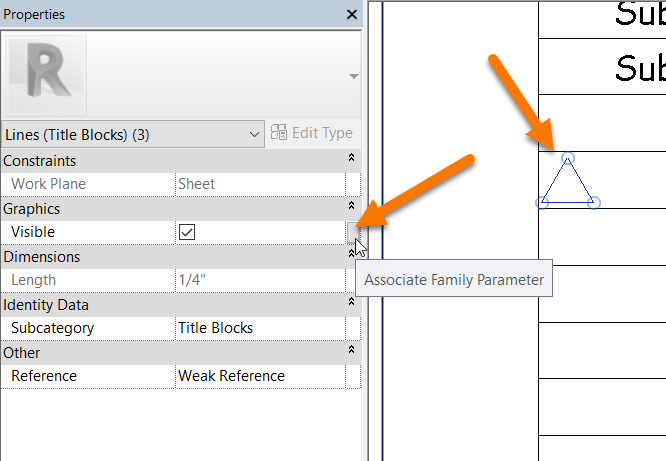Select the triangle's bottom-left vertex handle

pos(542,203)
